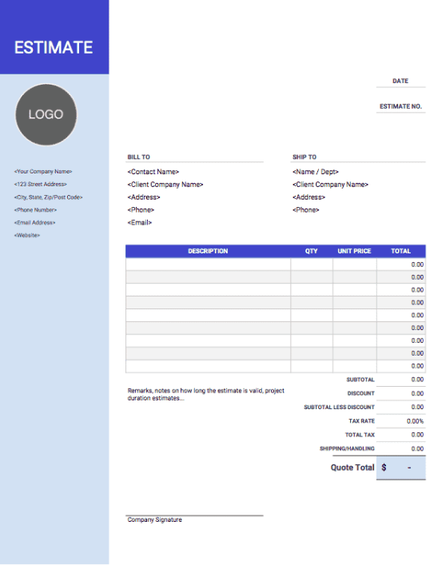Click the SHIPPING/HANDLING value 0.00
This screenshot has height=565, width=430.
point(417,449)
